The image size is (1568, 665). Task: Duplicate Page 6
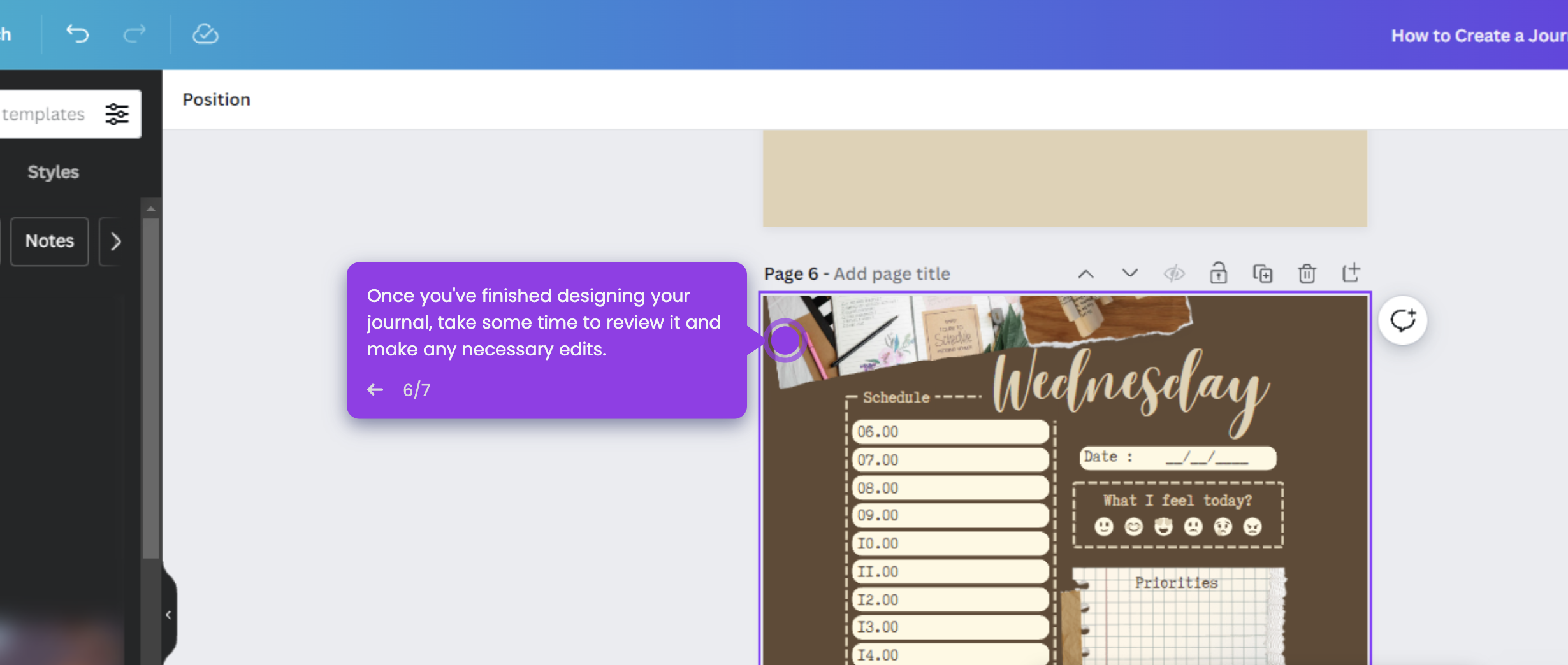click(1263, 273)
